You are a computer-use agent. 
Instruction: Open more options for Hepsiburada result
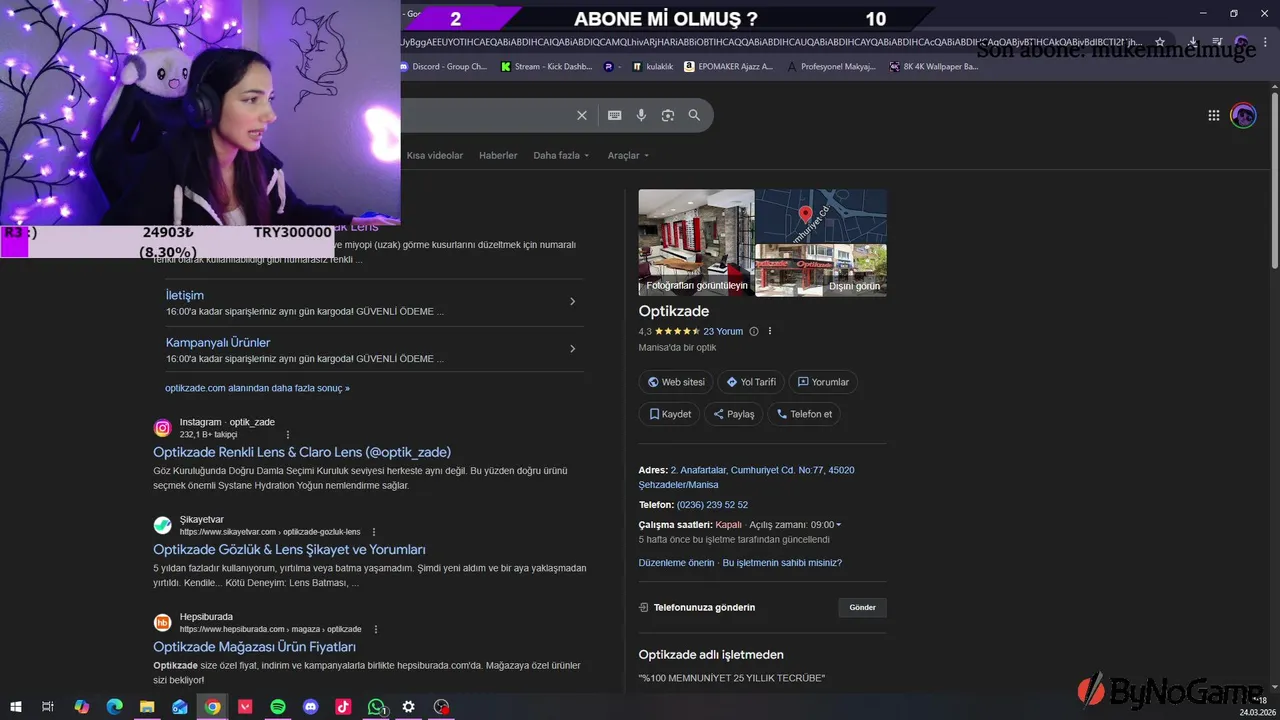376,629
